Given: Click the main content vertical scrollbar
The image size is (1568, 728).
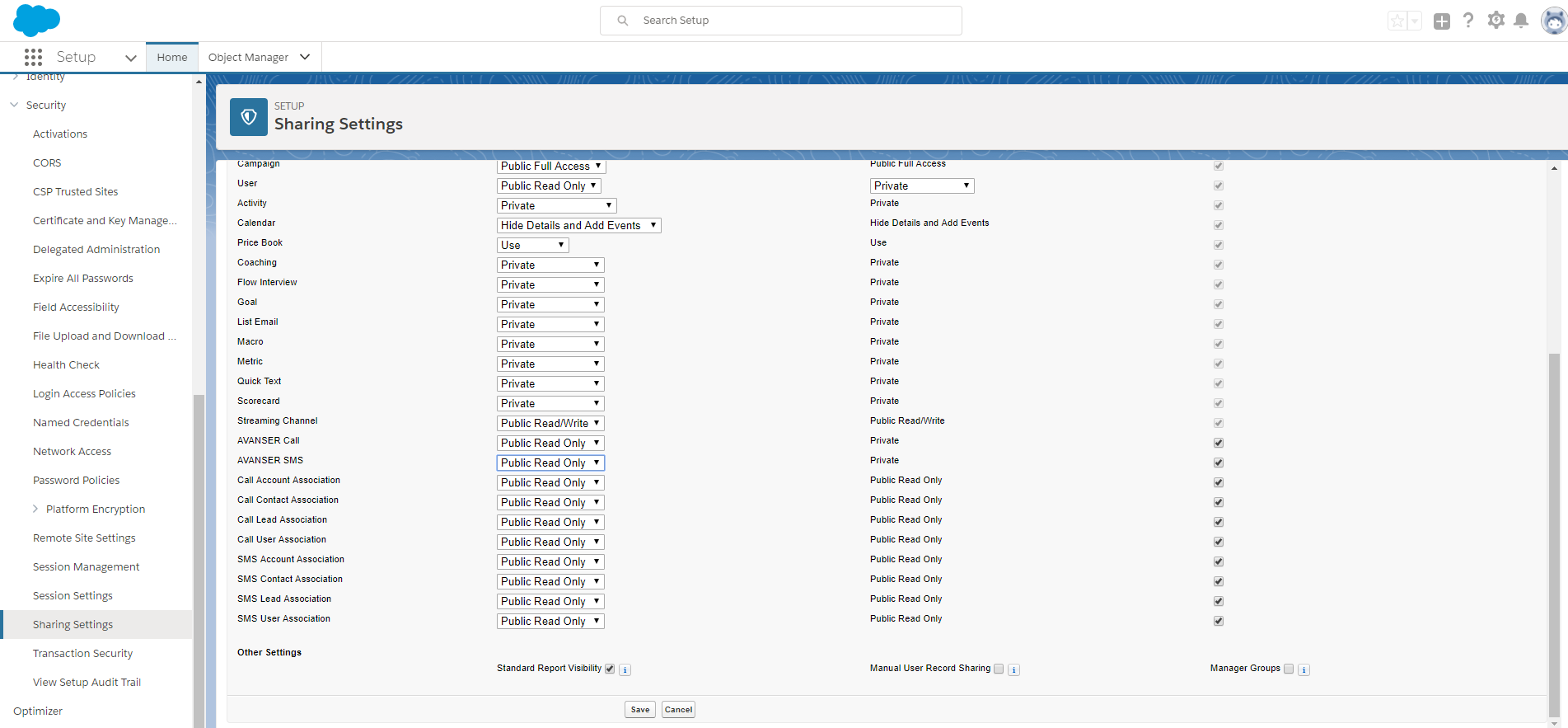Looking at the screenshot, I should point(1554,536).
